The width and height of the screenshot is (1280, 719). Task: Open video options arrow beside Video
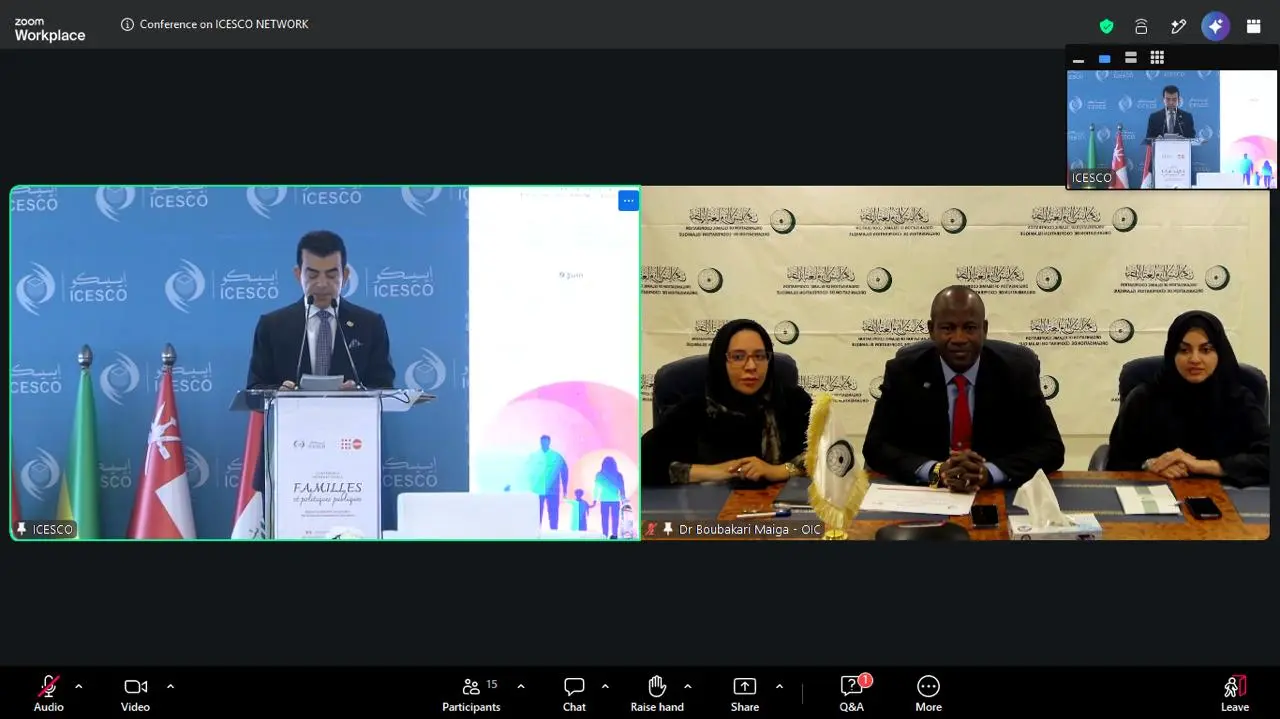pyautogui.click(x=170, y=686)
